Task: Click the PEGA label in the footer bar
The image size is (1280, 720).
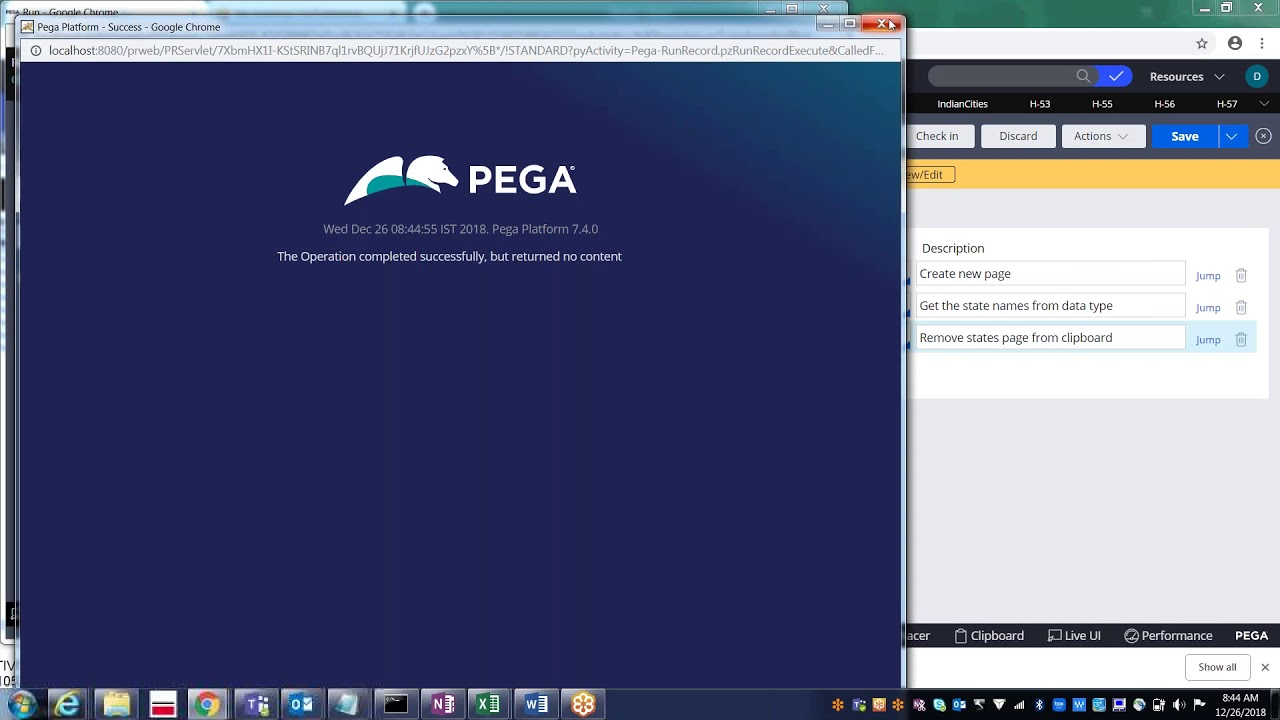Action: click(x=1251, y=636)
